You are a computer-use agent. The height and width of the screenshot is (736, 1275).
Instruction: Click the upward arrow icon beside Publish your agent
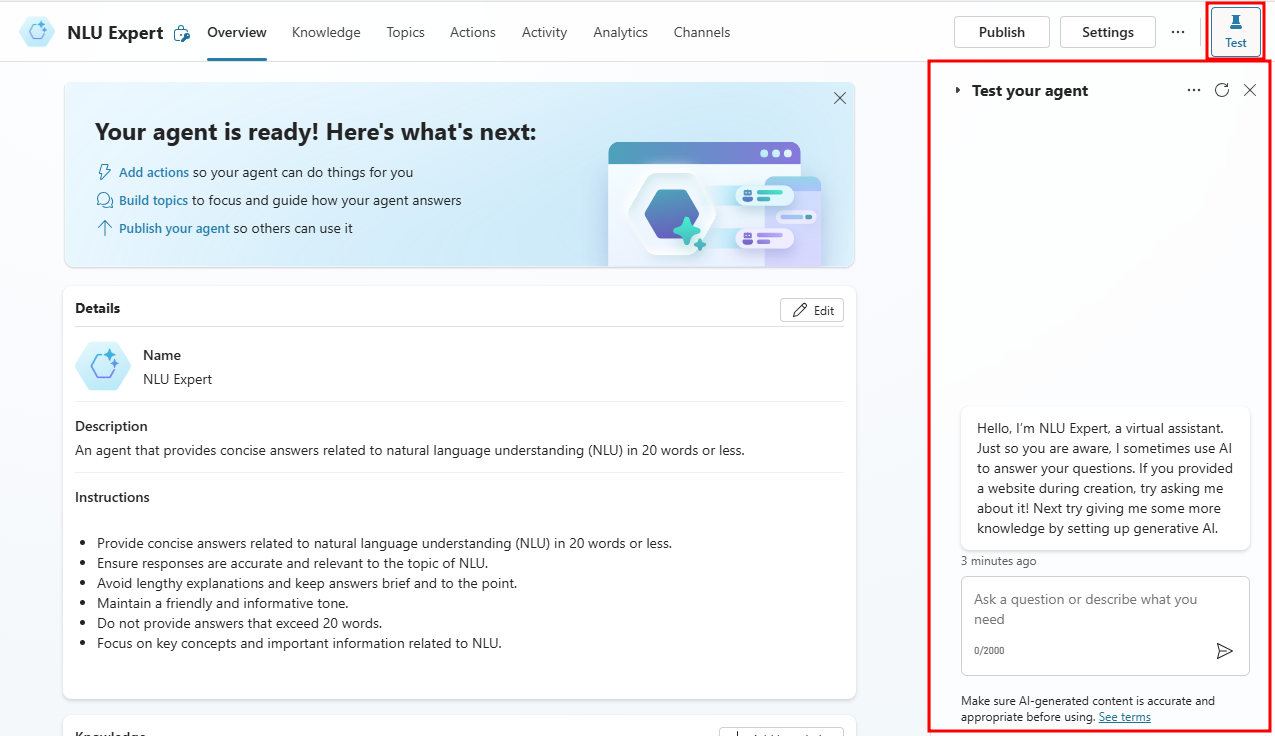pyautogui.click(x=104, y=228)
